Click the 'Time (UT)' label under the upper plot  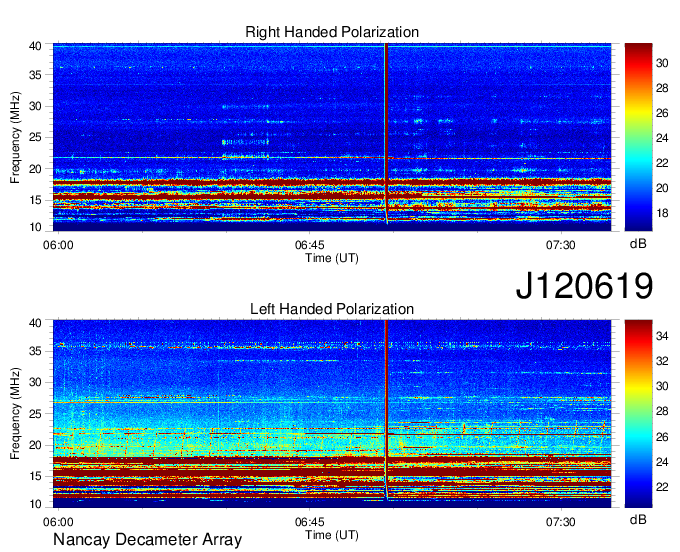[x=332, y=258]
